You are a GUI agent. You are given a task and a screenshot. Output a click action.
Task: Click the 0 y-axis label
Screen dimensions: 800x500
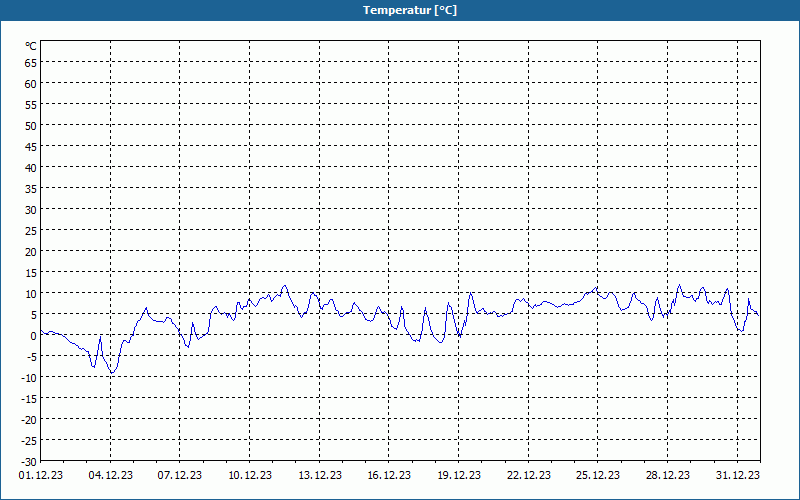pyautogui.click(x=34, y=336)
